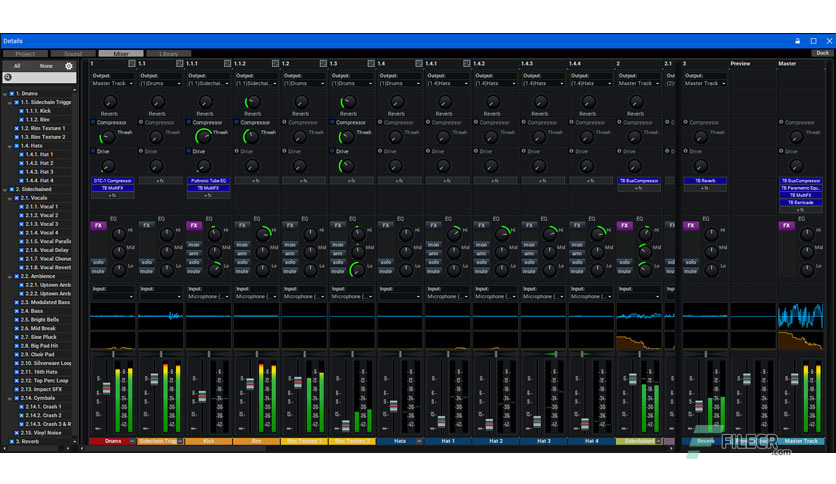Viewport: 836px width, 484px height.
Task: Add an fx slot on strip 1.1
Action: [x=160, y=181]
